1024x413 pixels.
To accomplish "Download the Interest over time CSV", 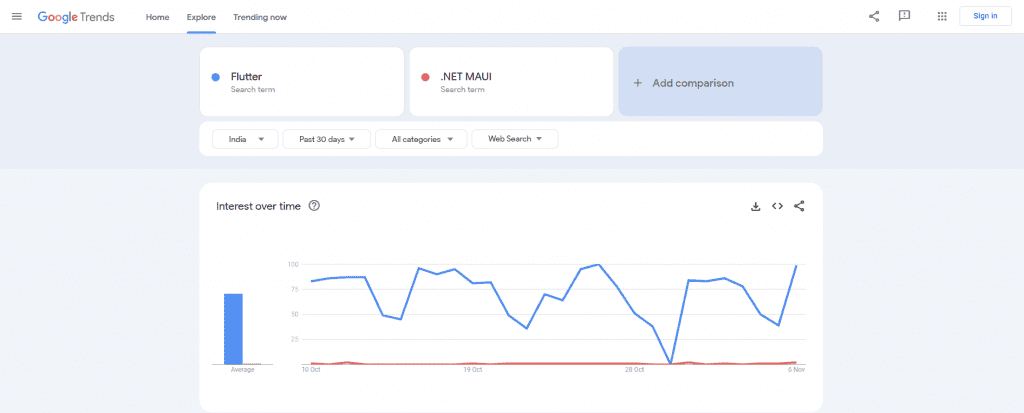I will (x=756, y=206).
